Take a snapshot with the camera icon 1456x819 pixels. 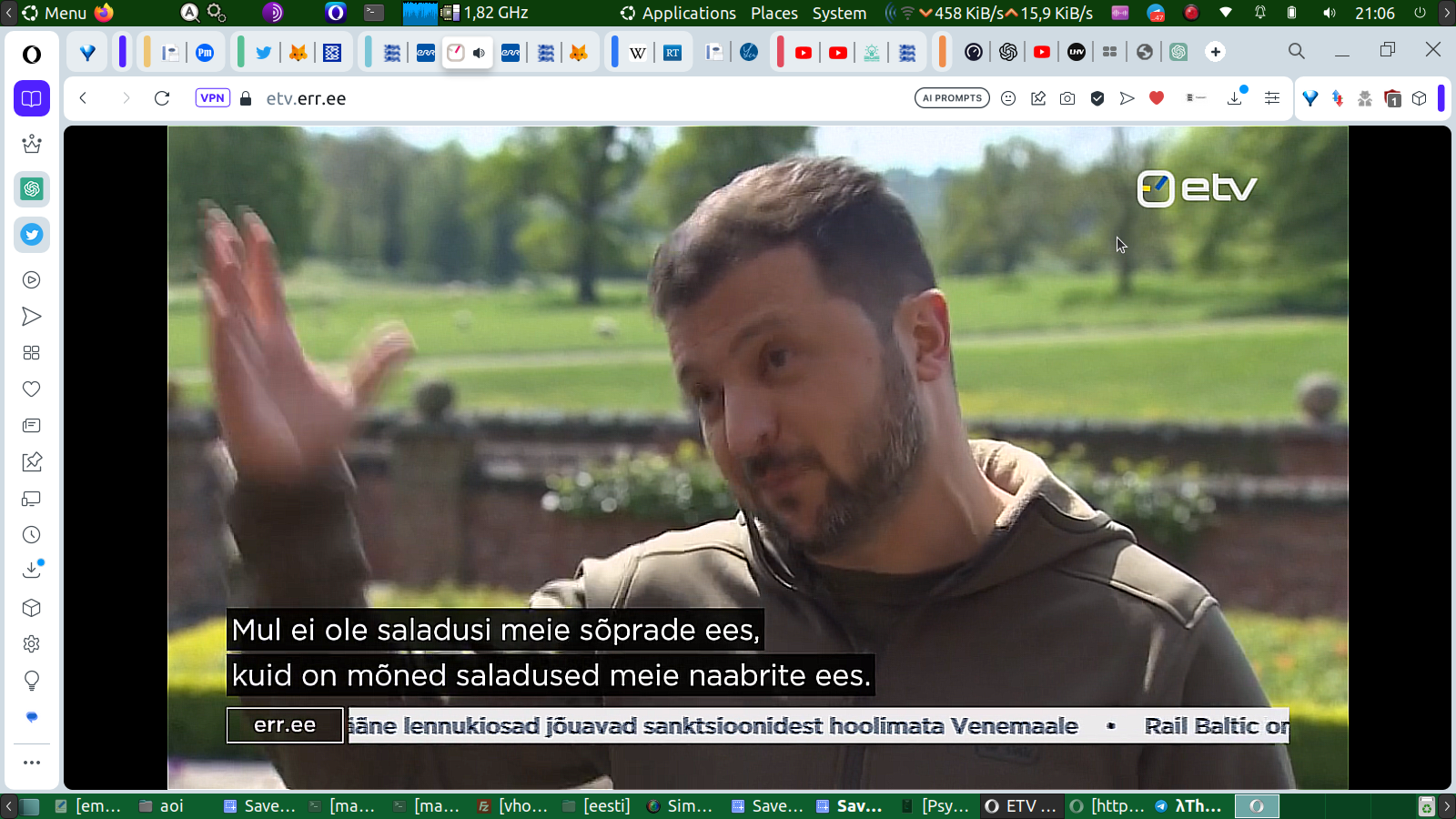point(1067,98)
